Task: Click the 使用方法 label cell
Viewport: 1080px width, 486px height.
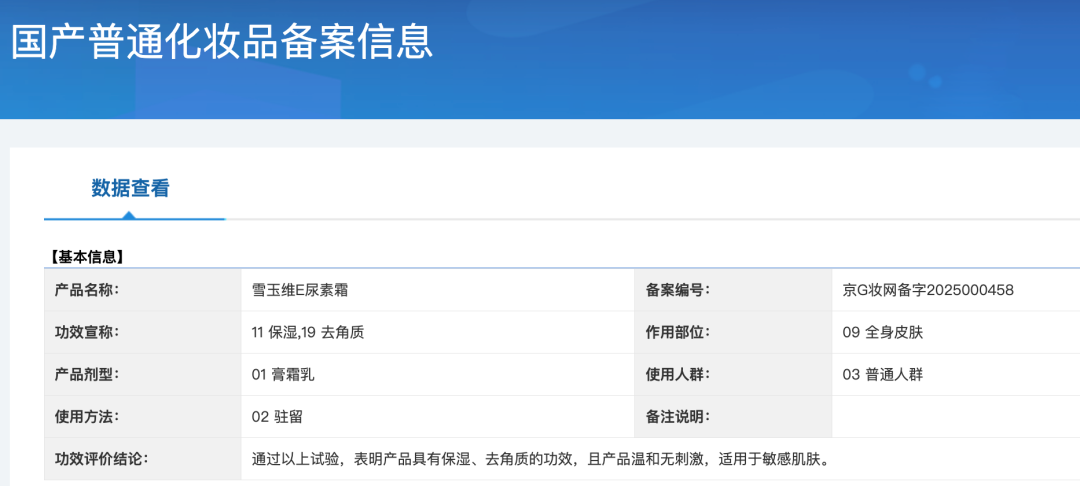Action: point(143,416)
